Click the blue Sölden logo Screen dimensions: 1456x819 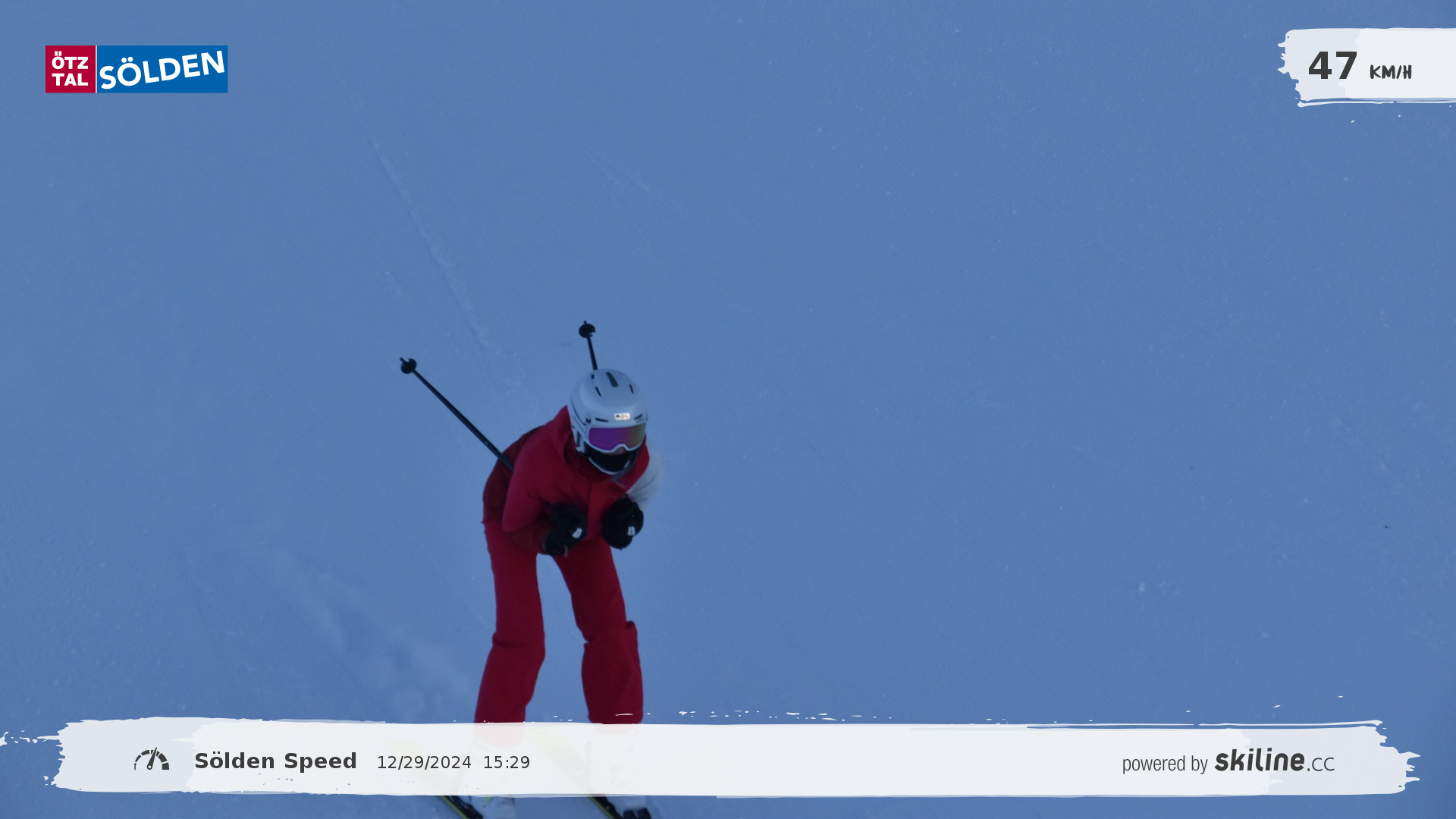pos(162,69)
